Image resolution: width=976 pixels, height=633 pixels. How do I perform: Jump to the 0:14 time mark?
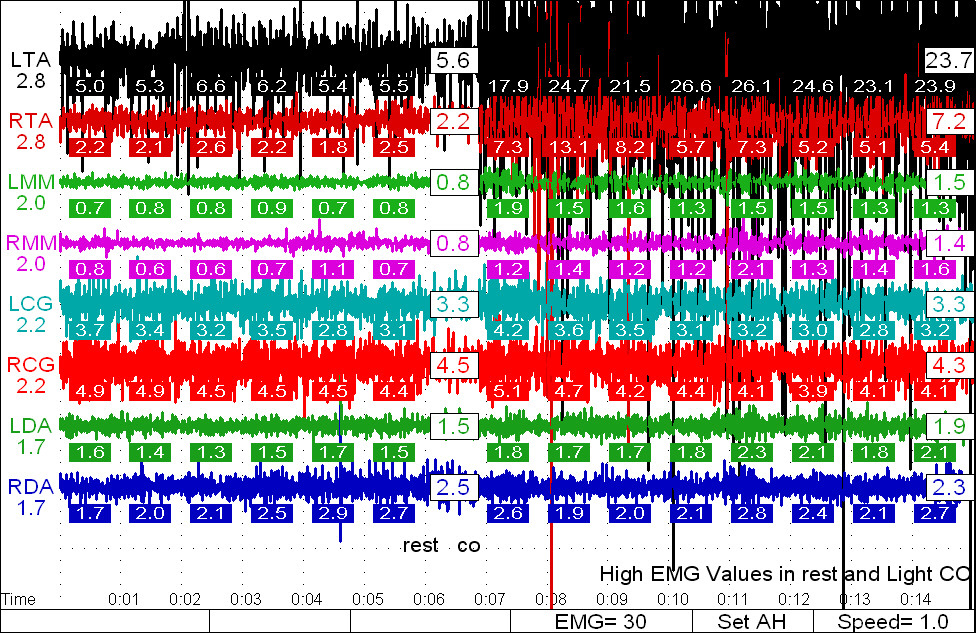pyautogui.click(x=916, y=599)
